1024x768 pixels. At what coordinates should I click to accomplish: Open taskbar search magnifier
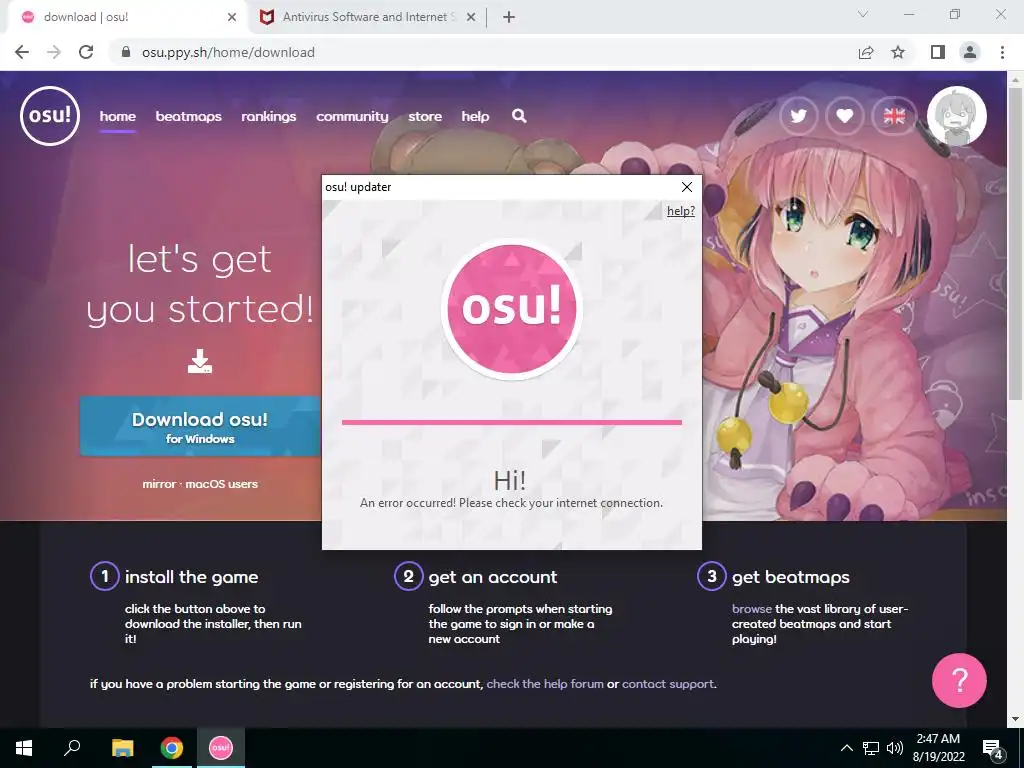tap(72, 748)
